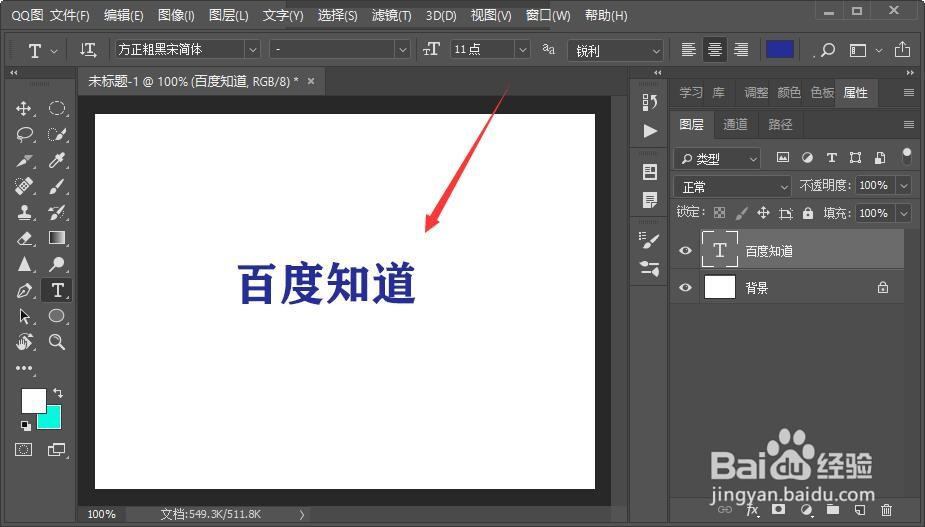
Task: Hide the 背景 layer
Action: pos(685,287)
